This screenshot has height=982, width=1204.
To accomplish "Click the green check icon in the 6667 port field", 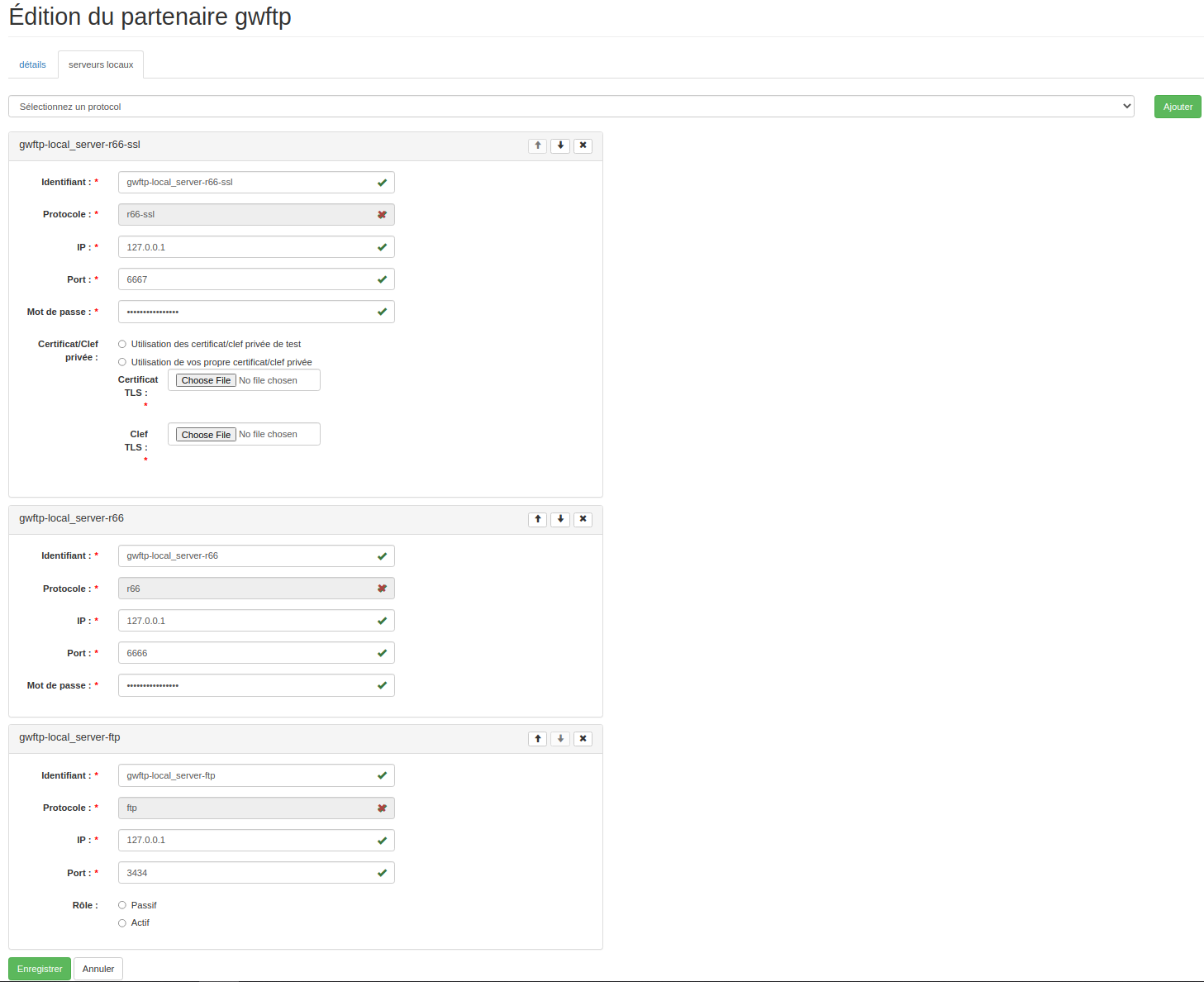I will click(x=382, y=279).
